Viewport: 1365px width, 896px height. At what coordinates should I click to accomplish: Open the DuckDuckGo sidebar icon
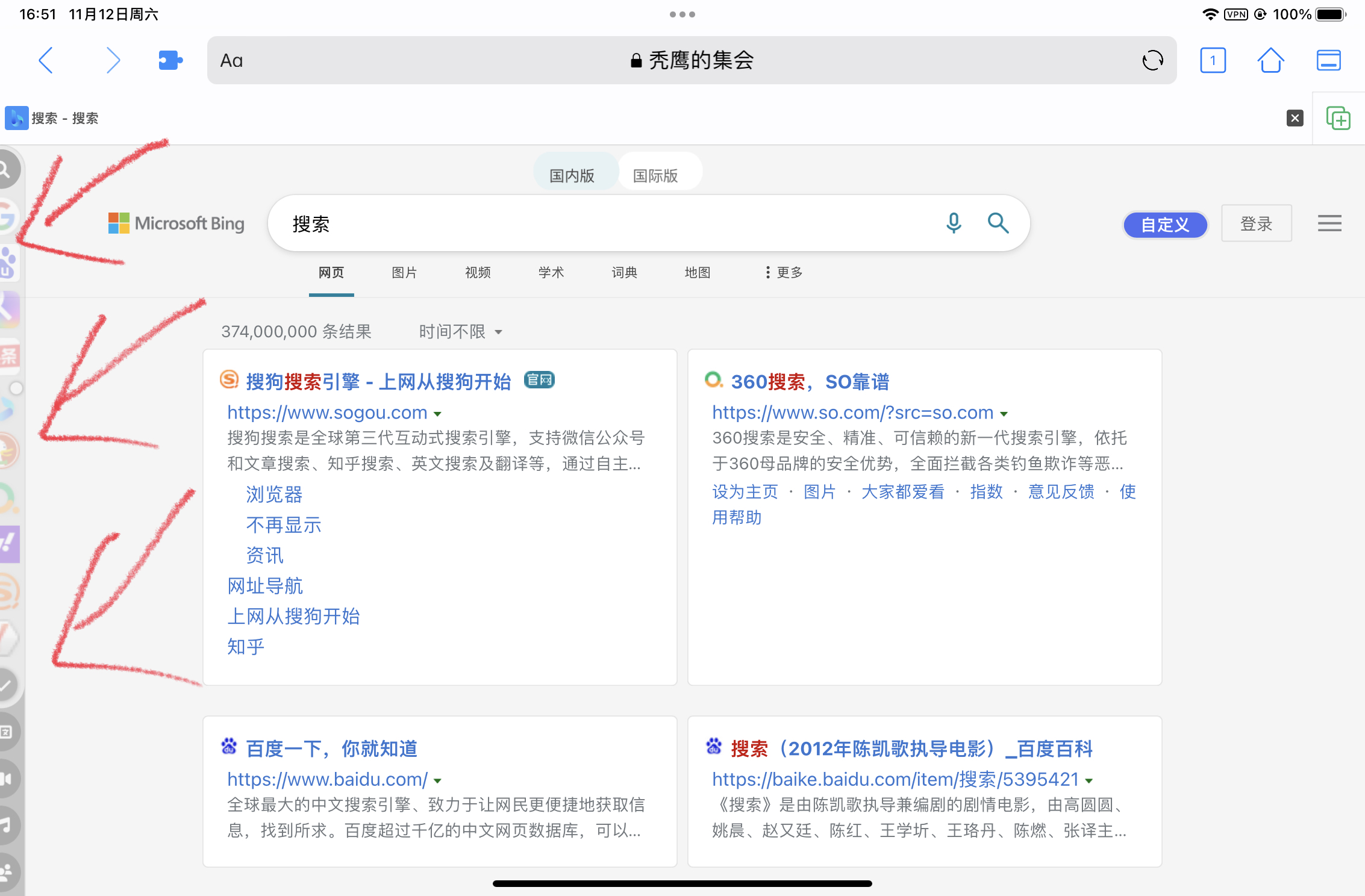pos(8,450)
